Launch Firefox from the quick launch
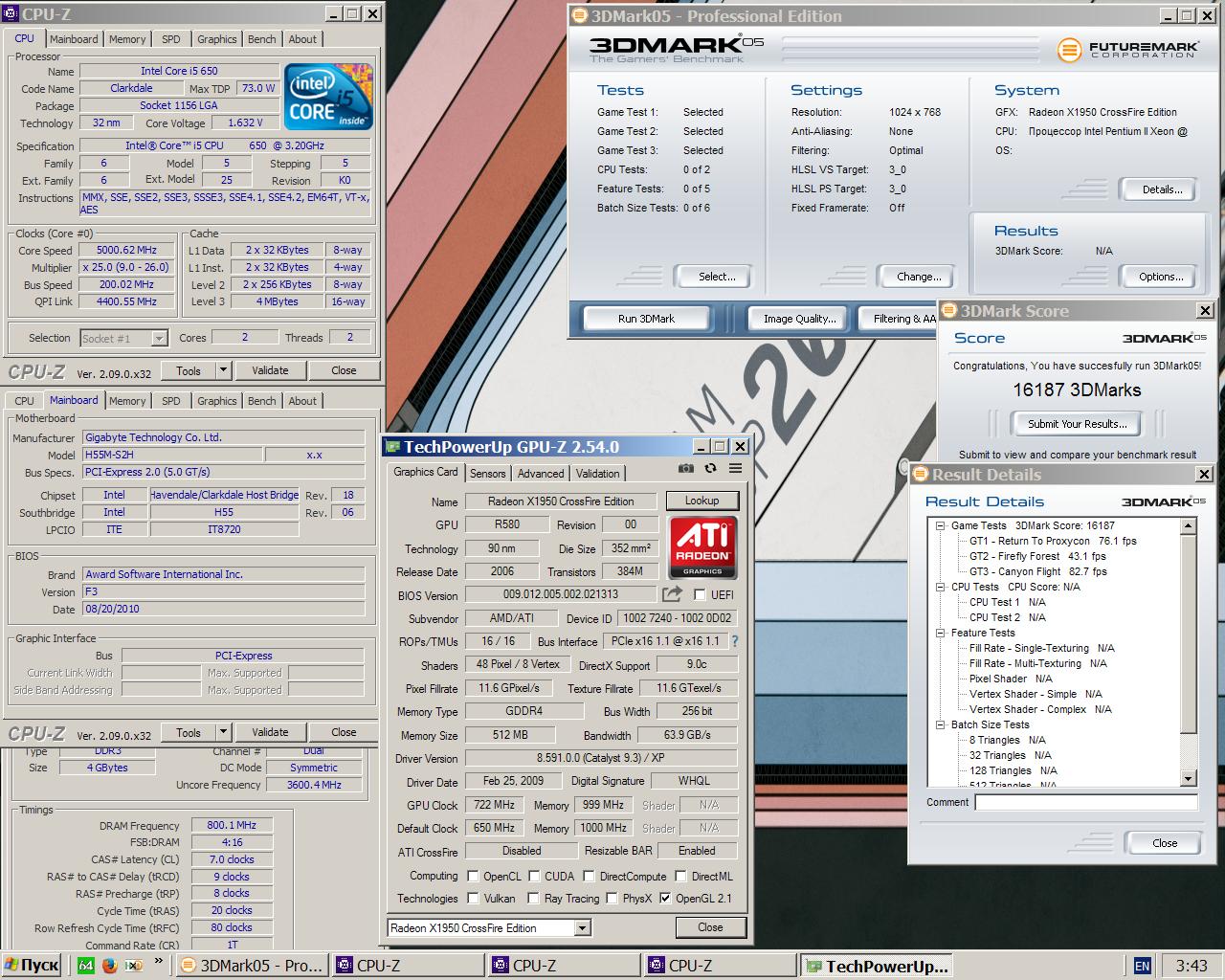1225x980 pixels. 109,965
